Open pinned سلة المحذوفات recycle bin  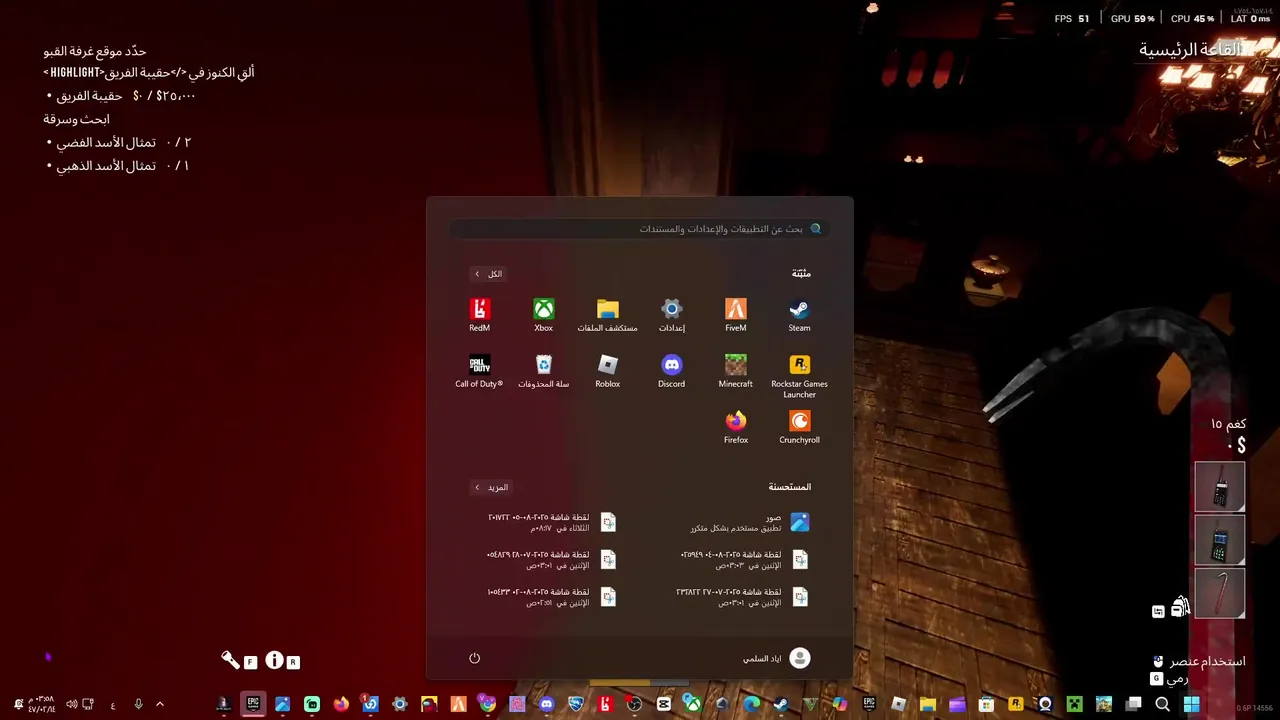point(543,371)
